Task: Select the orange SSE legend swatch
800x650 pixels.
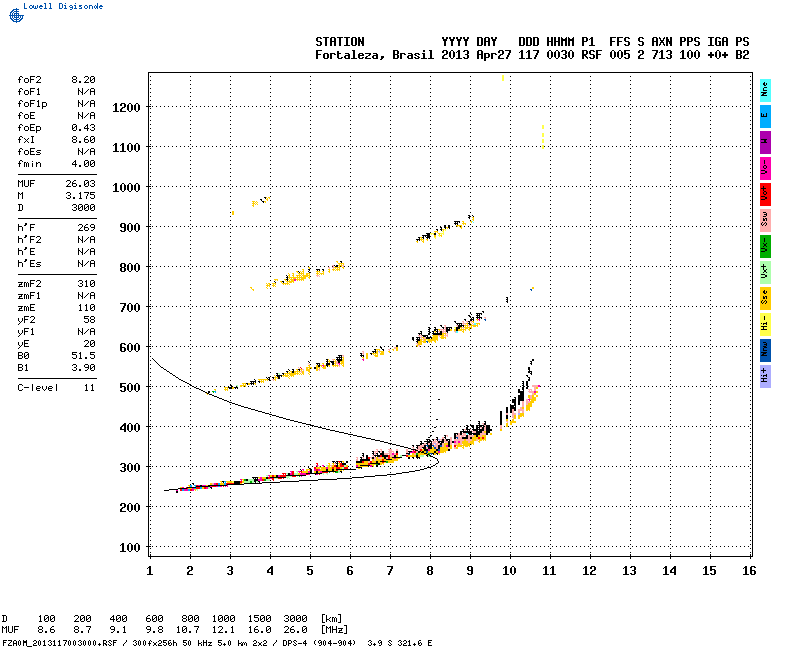Action: tap(765, 297)
